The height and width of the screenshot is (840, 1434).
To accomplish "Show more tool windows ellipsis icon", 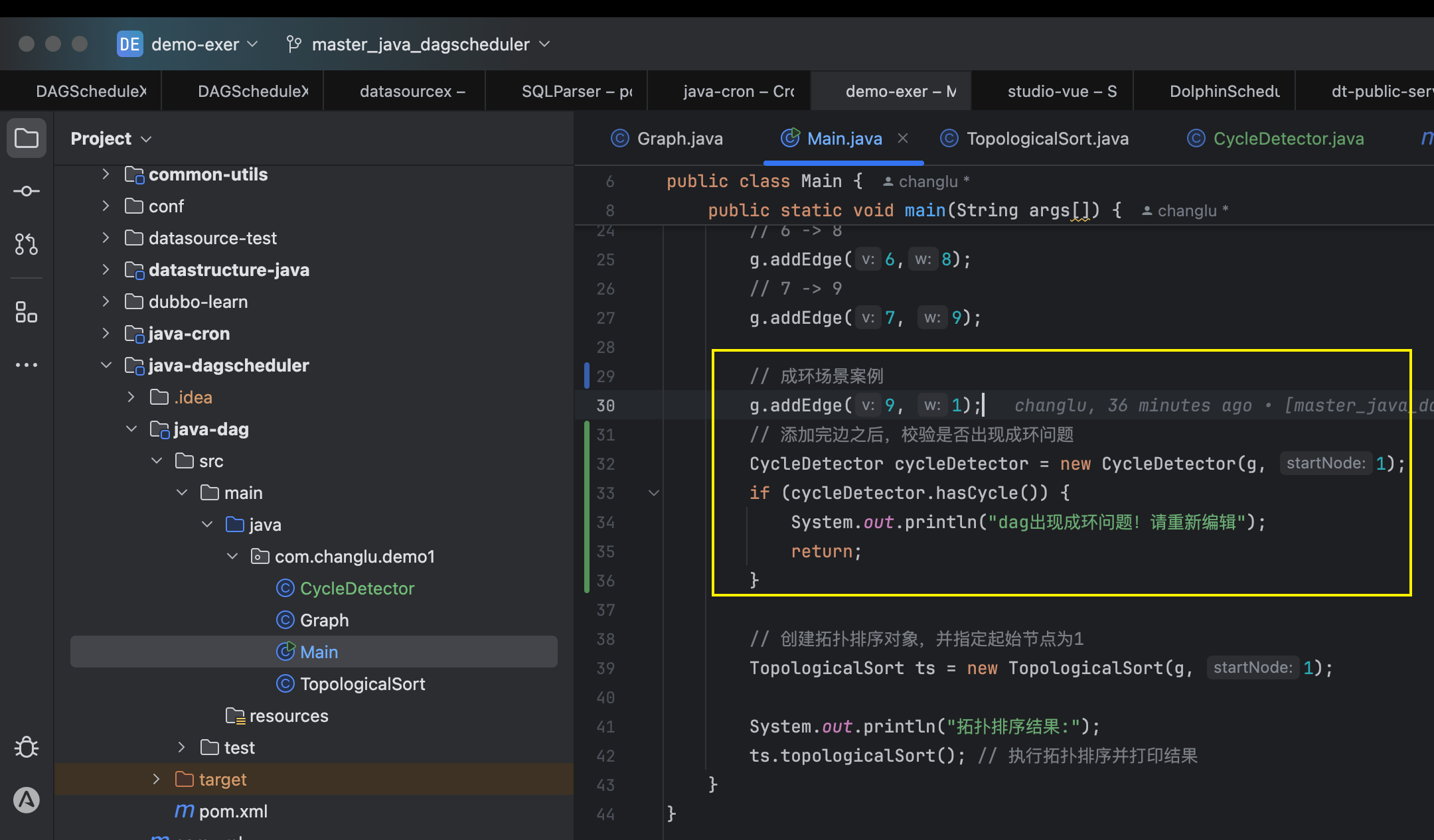I will pyautogui.click(x=27, y=365).
